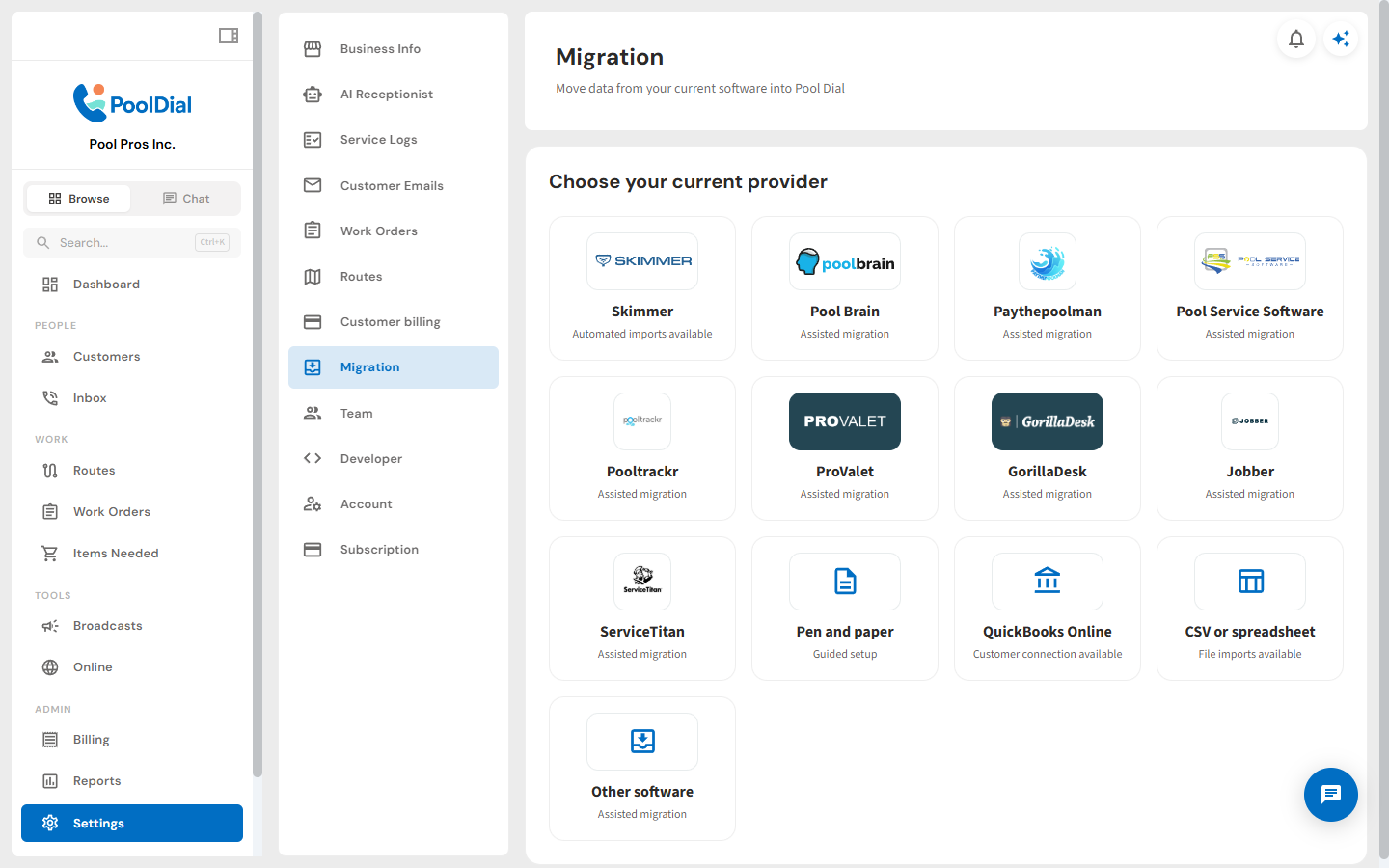The height and width of the screenshot is (868, 1389).
Task: Go to Dashboard
Action: 132,285
